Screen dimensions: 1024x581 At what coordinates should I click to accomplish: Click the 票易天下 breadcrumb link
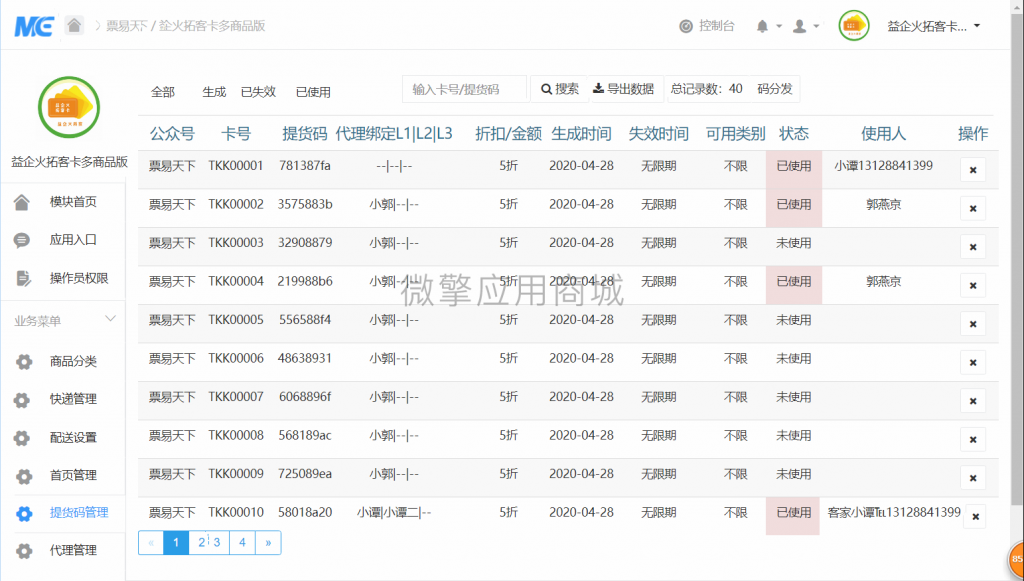coord(125,26)
